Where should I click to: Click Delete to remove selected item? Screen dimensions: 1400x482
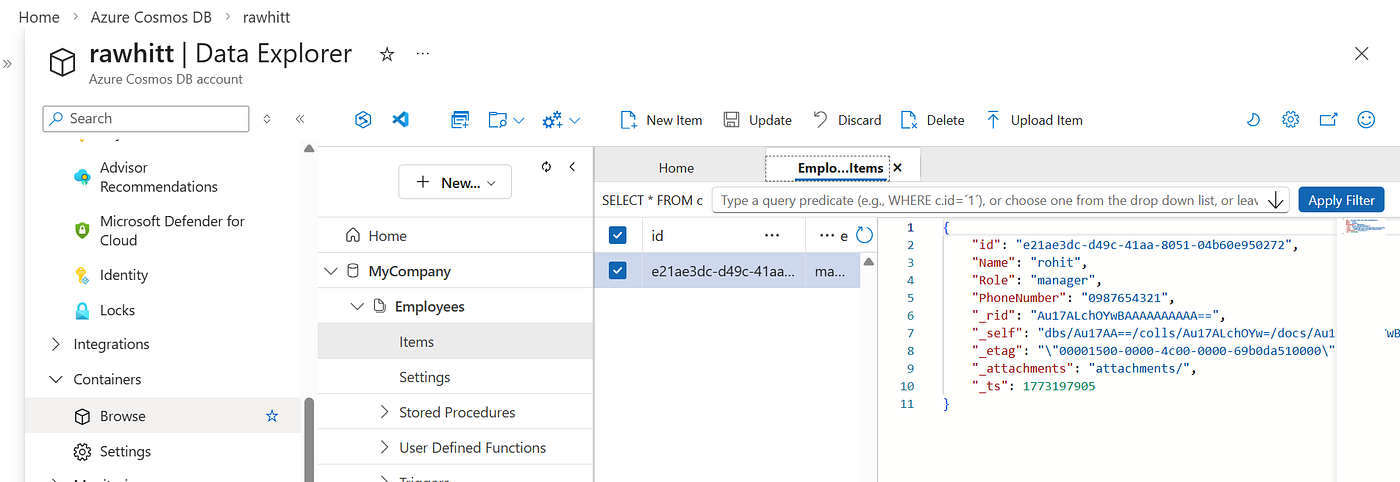click(933, 120)
